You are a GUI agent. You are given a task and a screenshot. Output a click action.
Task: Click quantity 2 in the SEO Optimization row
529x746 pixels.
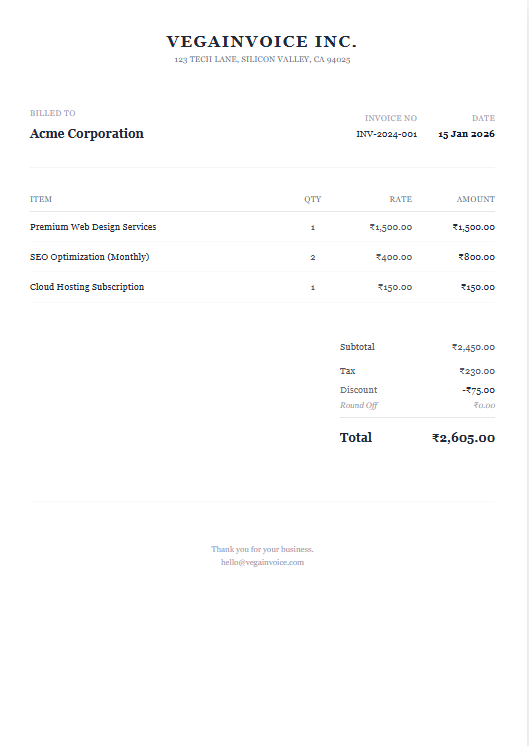click(313, 257)
